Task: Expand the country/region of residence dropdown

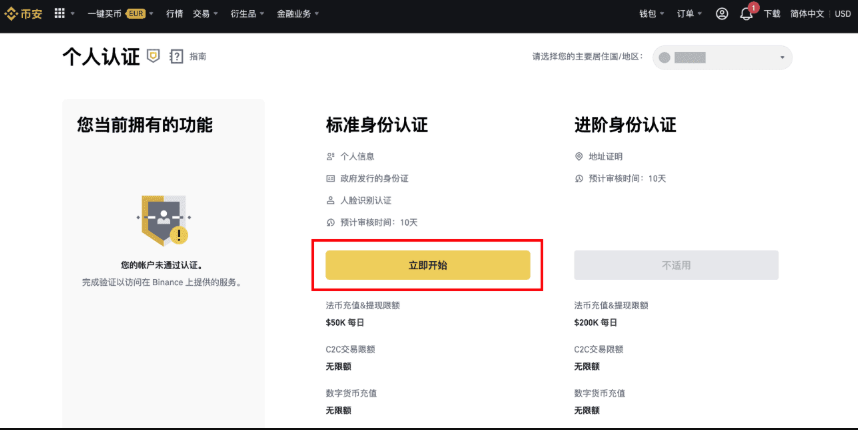Action: [722, 58]
